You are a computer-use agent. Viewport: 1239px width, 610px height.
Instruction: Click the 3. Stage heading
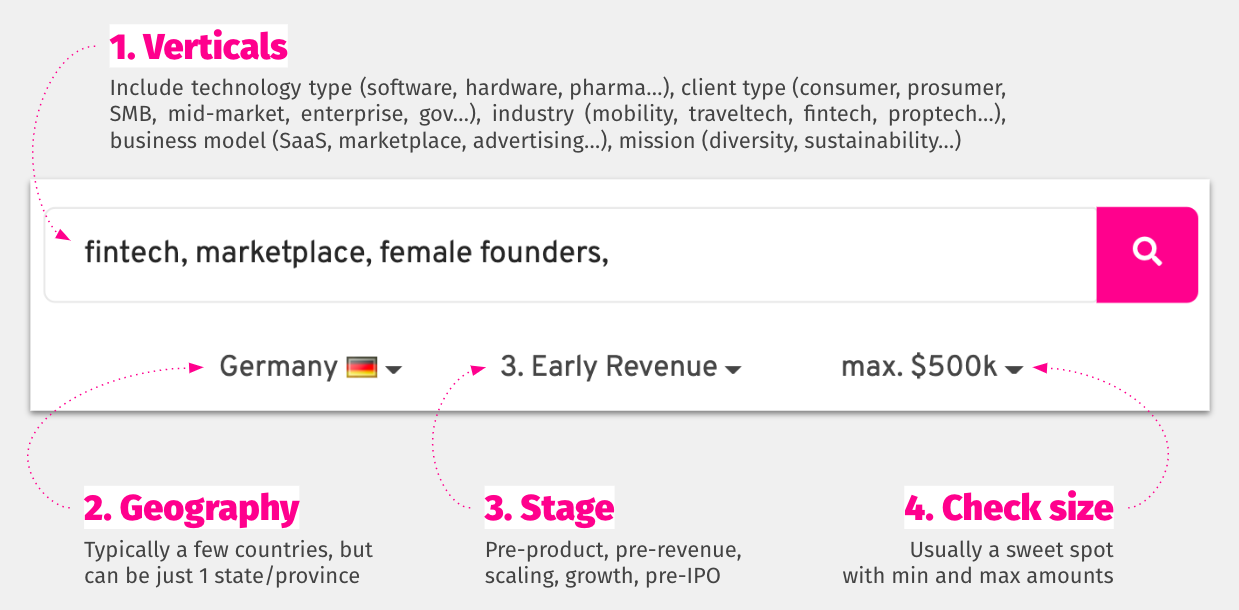point(549,508)
